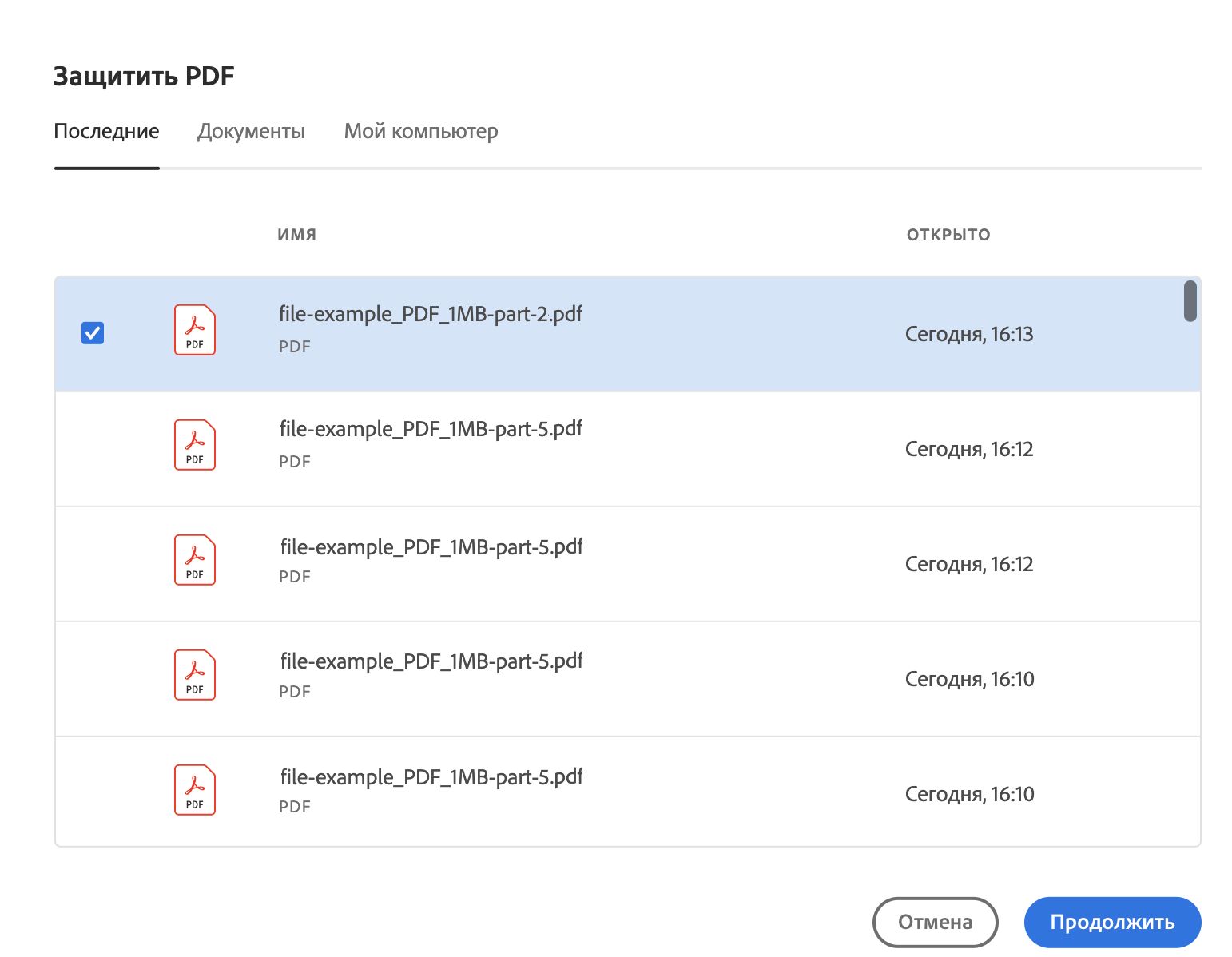1232x957 pixels.
Task: Open the Документы tab
Action: point(251,131)
